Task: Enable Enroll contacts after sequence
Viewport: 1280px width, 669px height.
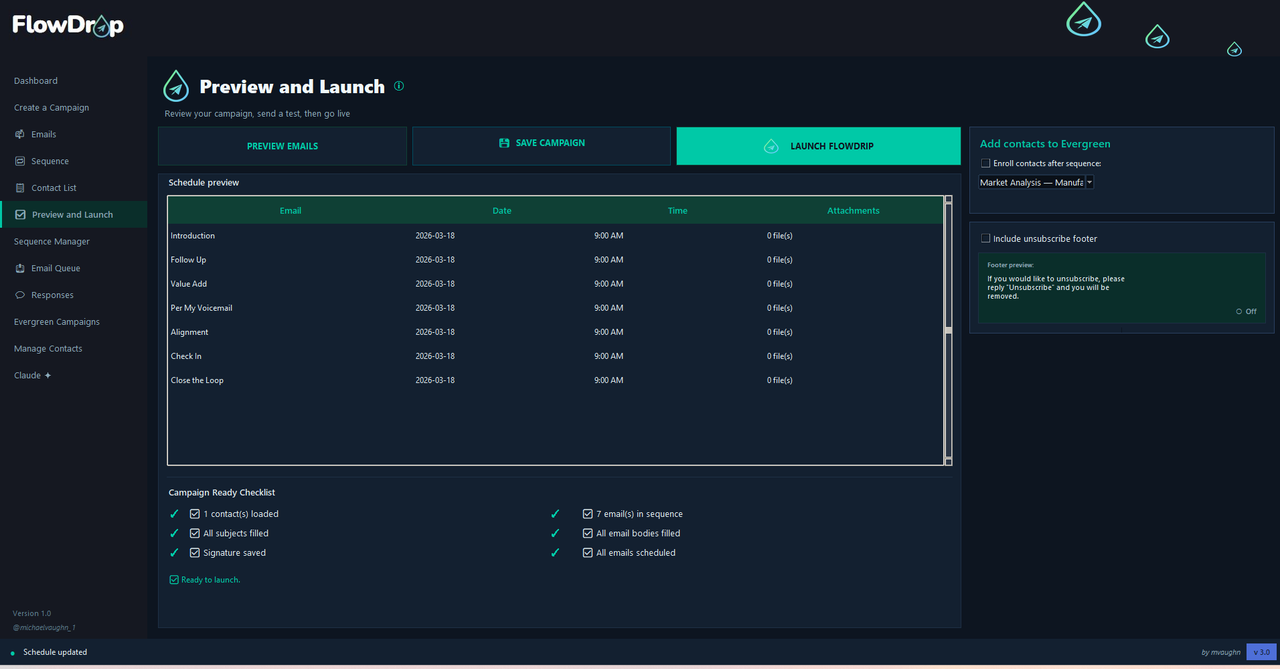Action: [x=986, y=163]
